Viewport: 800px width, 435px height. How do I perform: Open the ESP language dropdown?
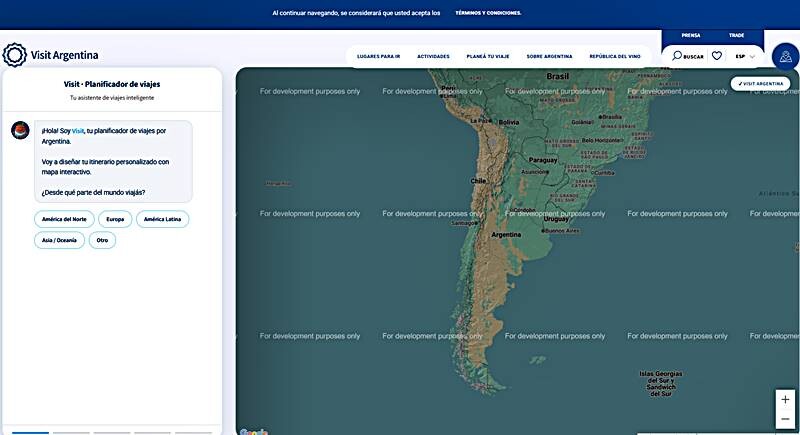pyautogui.click(x=745, y=56)
